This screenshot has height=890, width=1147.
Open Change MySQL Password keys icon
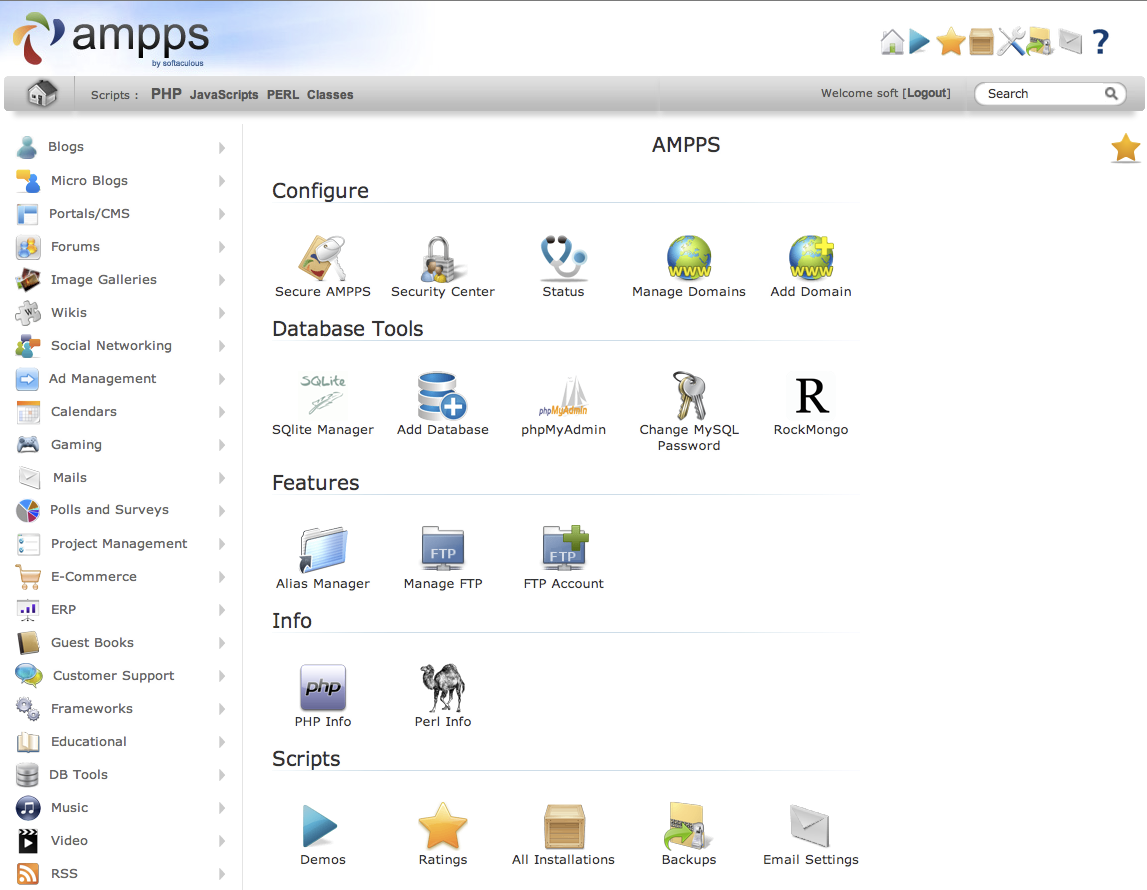tap(689, 395)
